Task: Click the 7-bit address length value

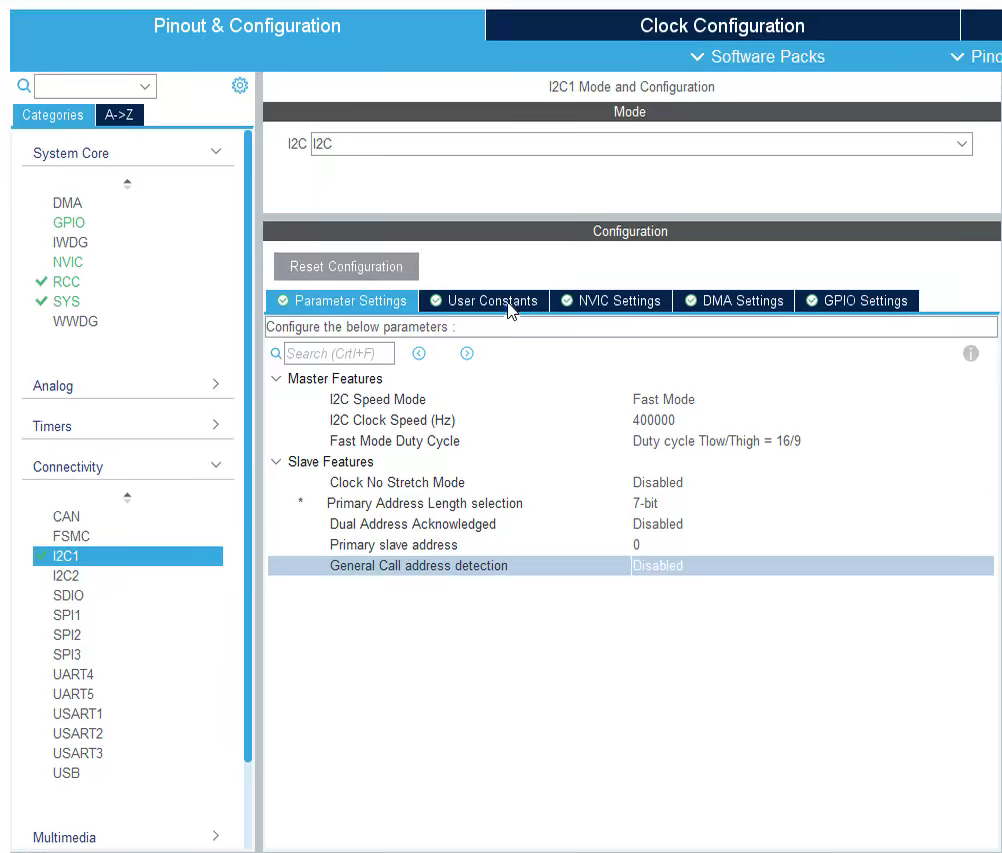Action: [645, 503]
